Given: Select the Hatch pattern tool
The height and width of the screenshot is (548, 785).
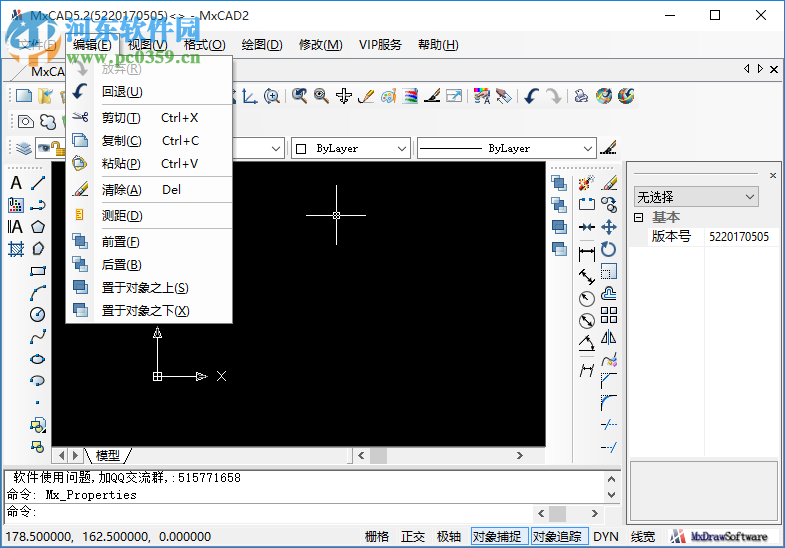Looking at the screenshot, I should [x=16, y=249].
